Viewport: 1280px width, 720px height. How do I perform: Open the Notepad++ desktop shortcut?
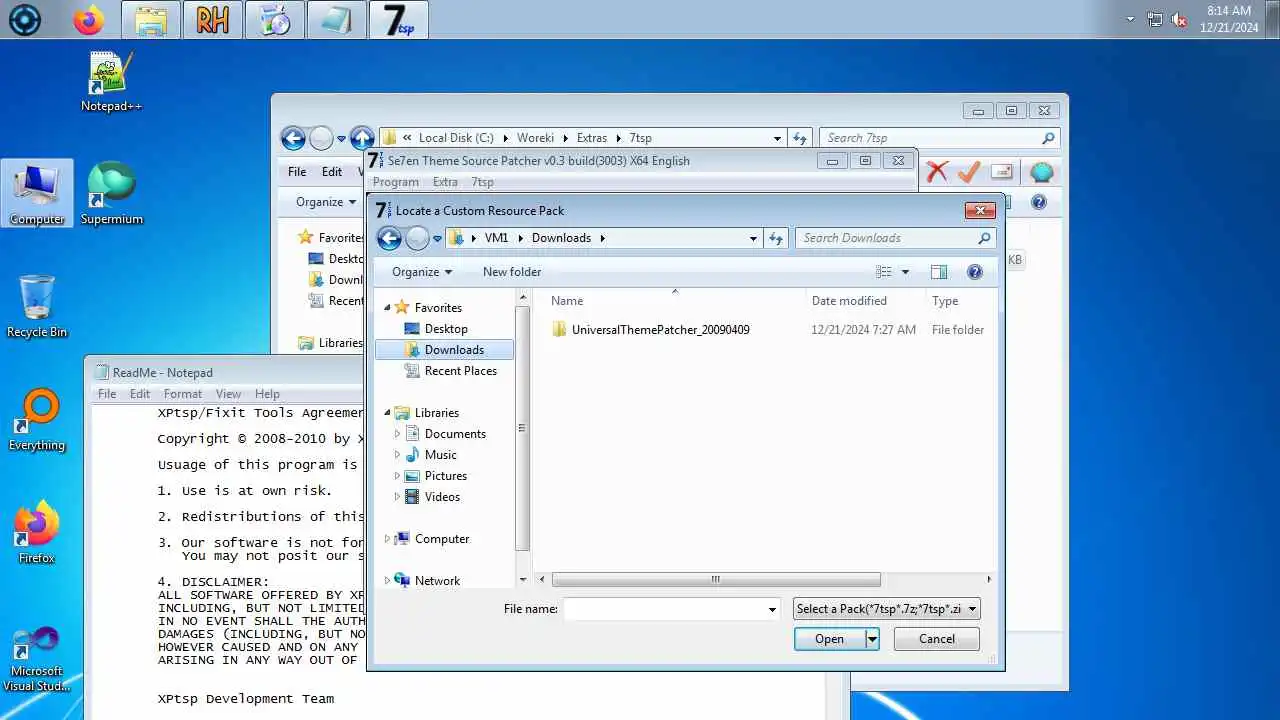pos(111,82)
